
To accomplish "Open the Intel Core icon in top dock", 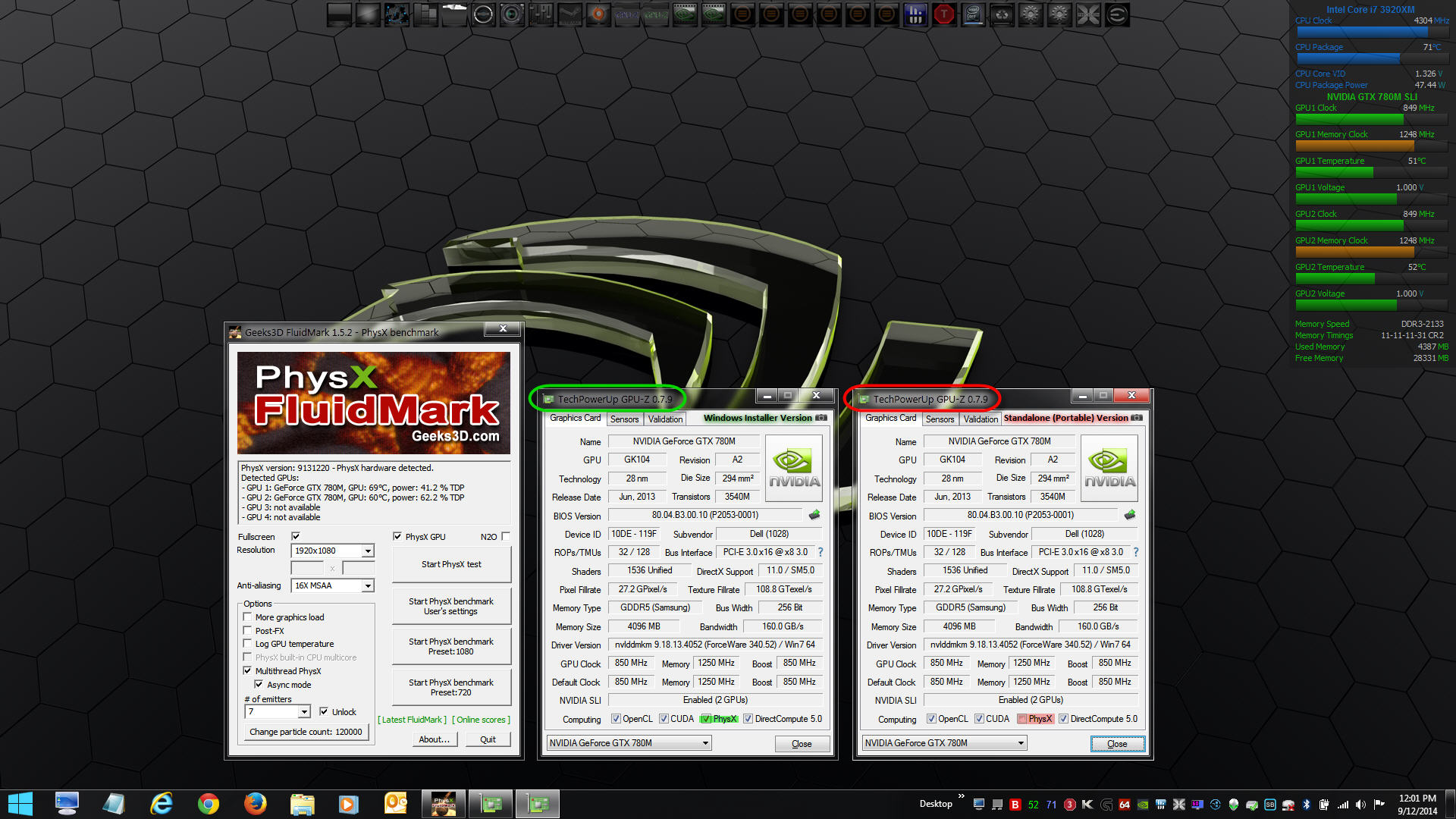I will point(973,14).
